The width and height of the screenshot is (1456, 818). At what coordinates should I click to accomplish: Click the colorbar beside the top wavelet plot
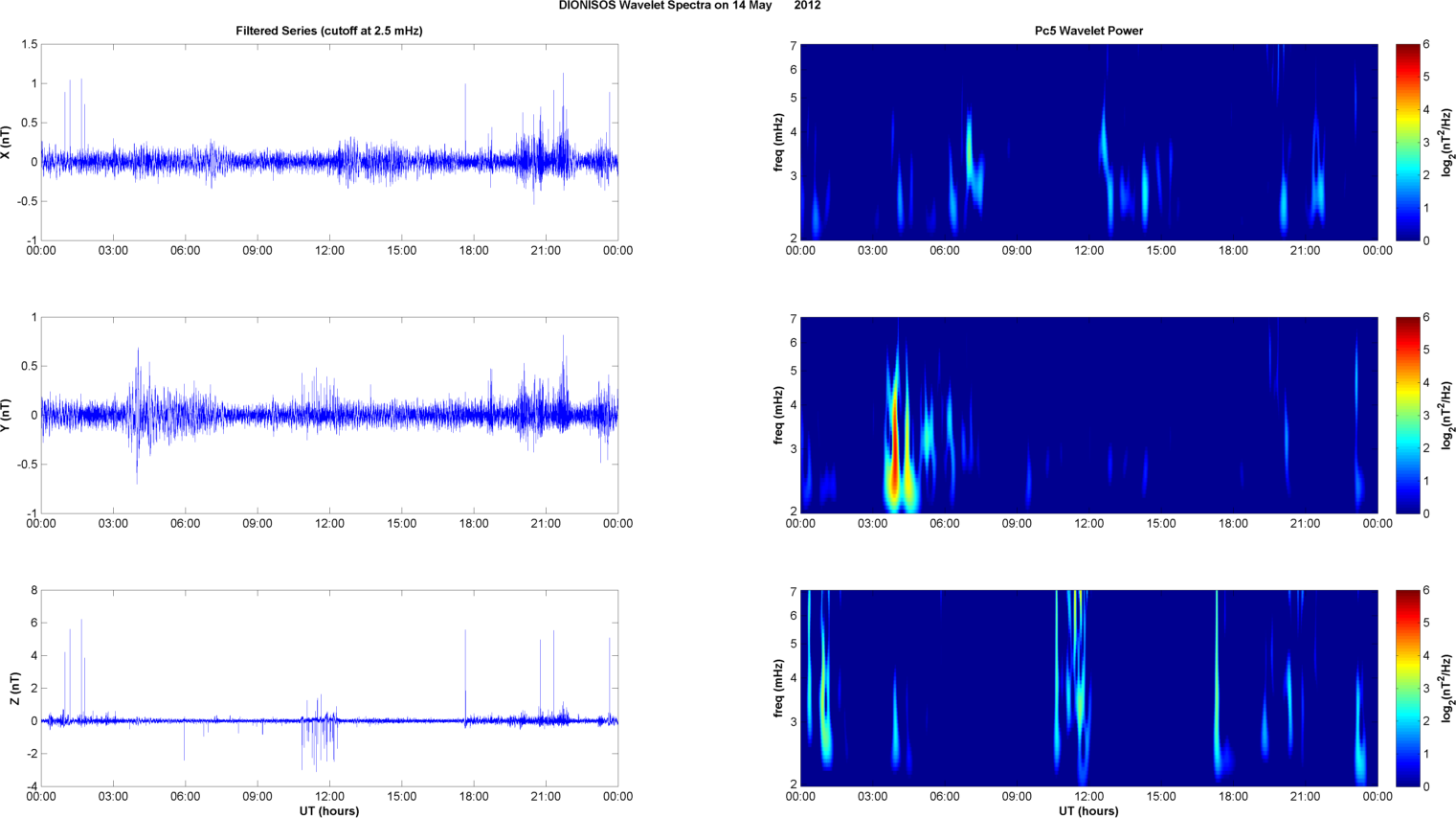(1407, 142)
